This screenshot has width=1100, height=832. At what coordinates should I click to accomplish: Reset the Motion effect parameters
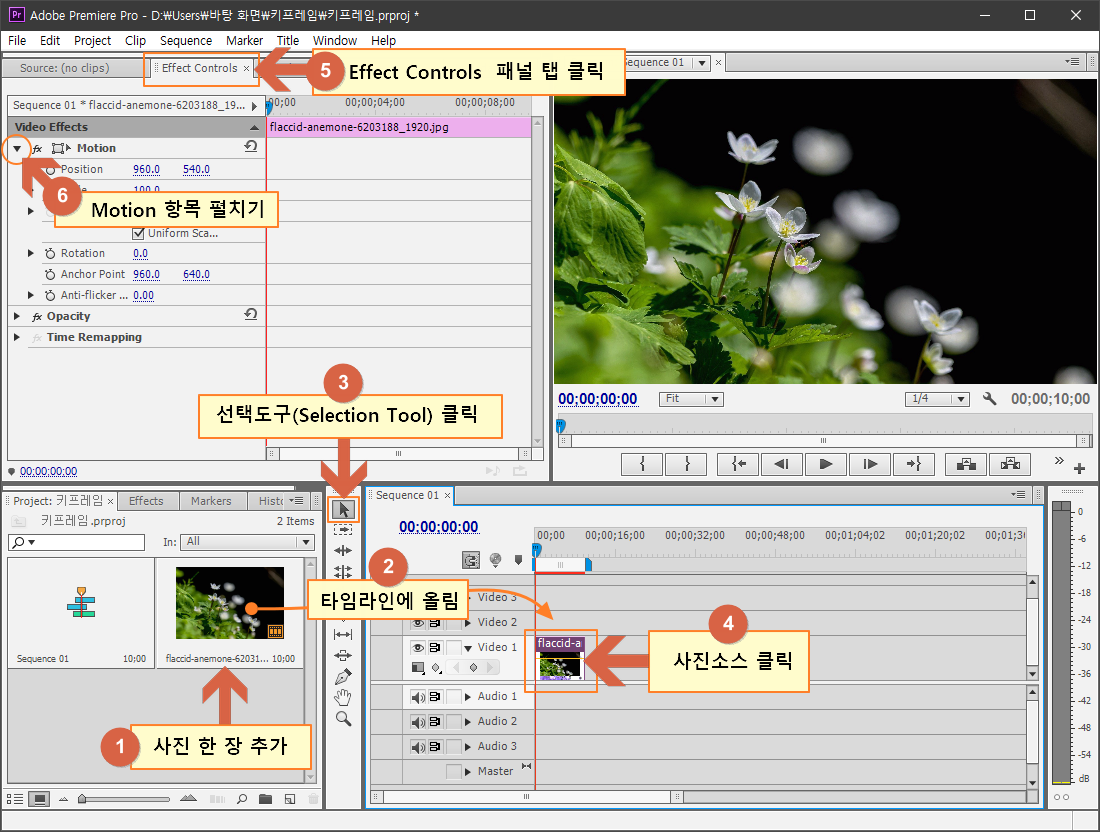click(250, 147)
